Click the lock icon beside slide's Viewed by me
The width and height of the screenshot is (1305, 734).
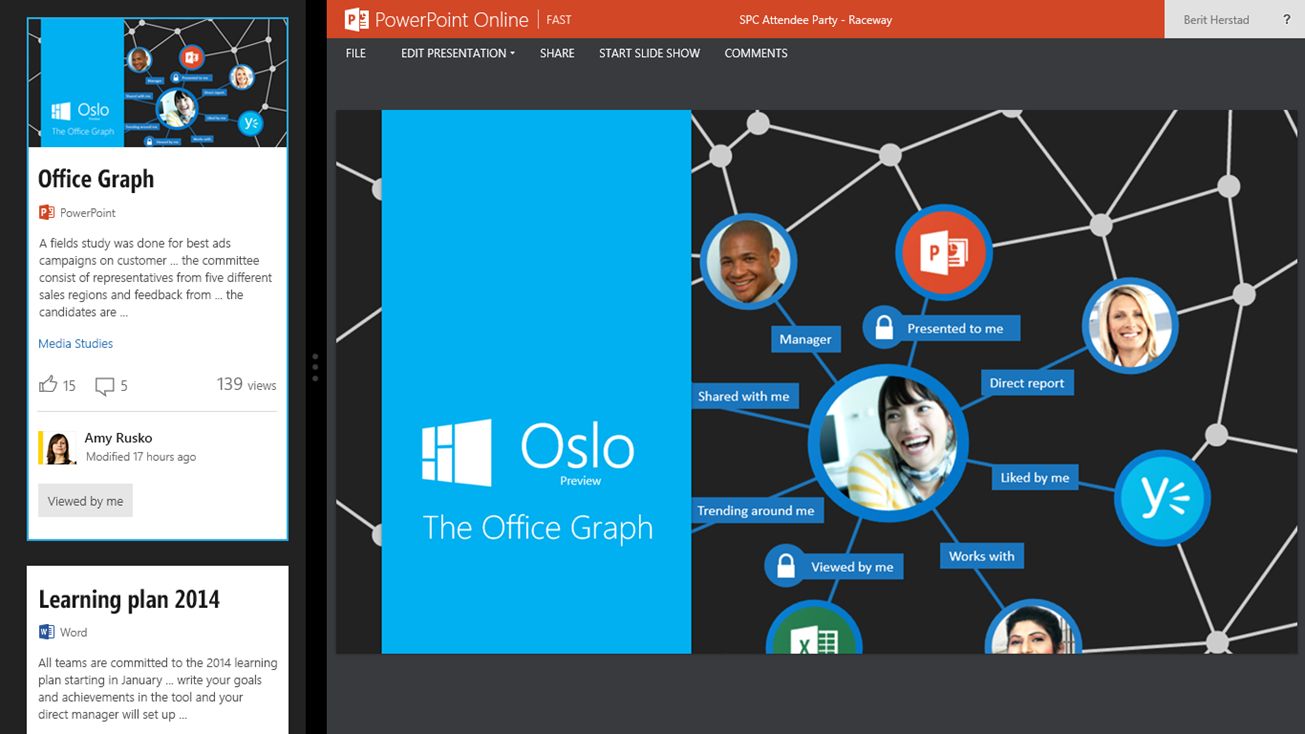point(786,566)
